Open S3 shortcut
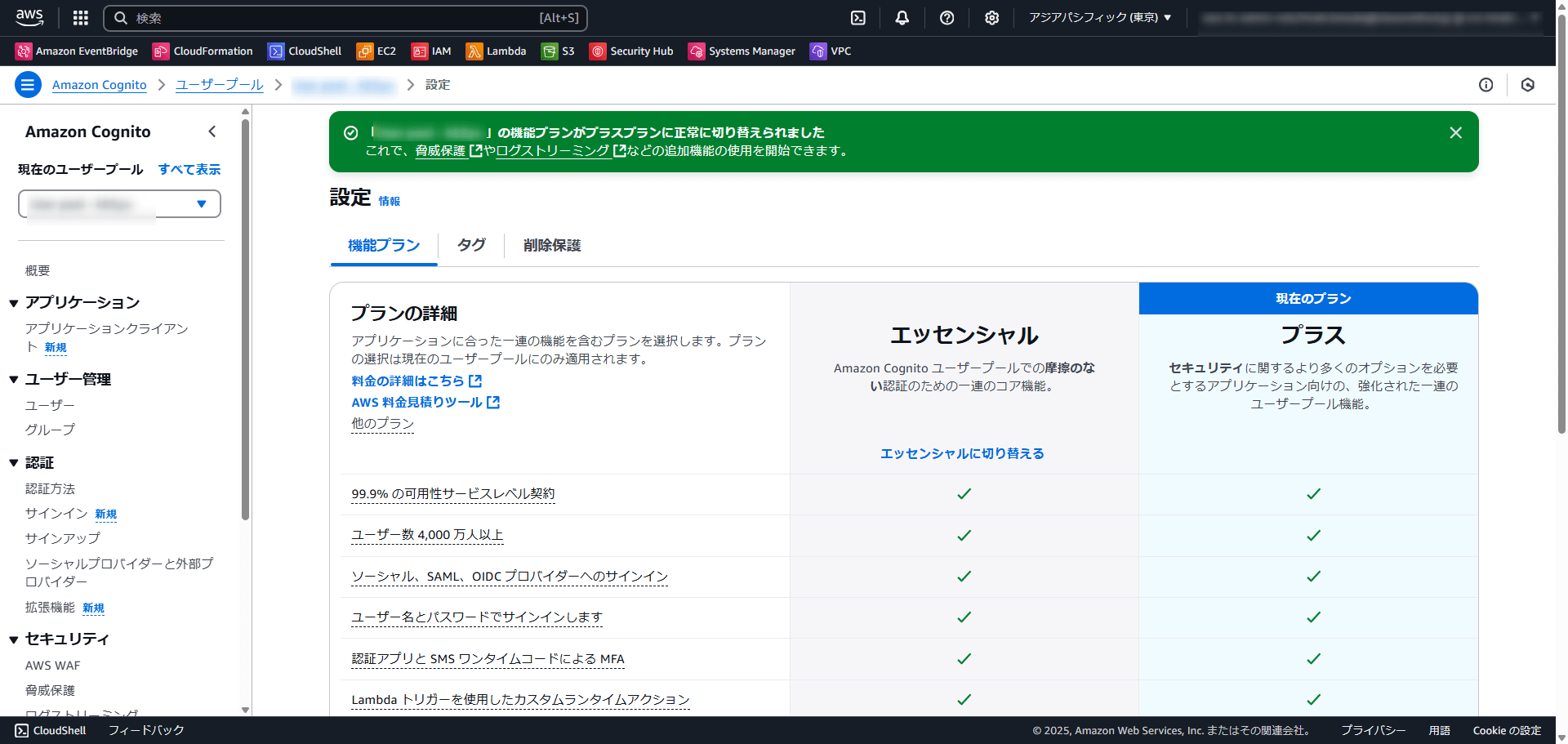Image resolution: width=1568 pixels, height=744 pixels. coord(558,51)
